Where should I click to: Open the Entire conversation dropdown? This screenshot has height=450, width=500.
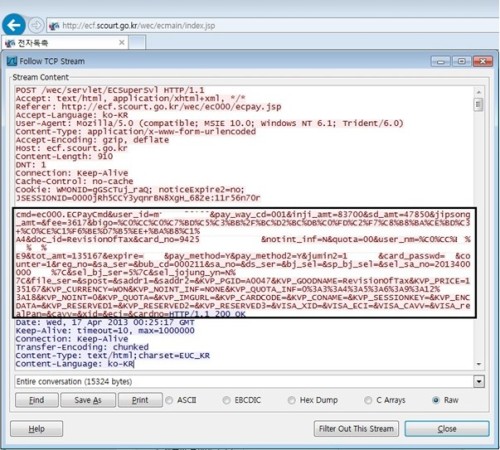479,382
